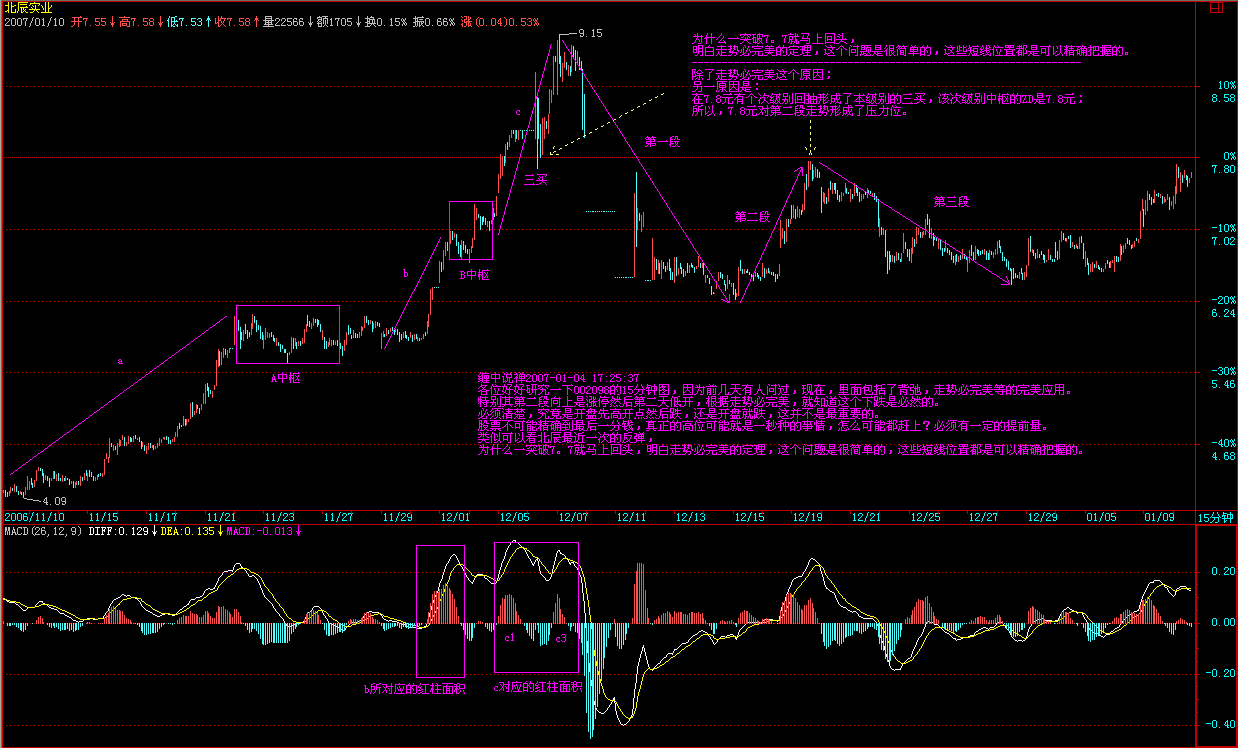Click the 第一段 trend line label
This screenshot has height=748, width=1238.
point(662,143)
